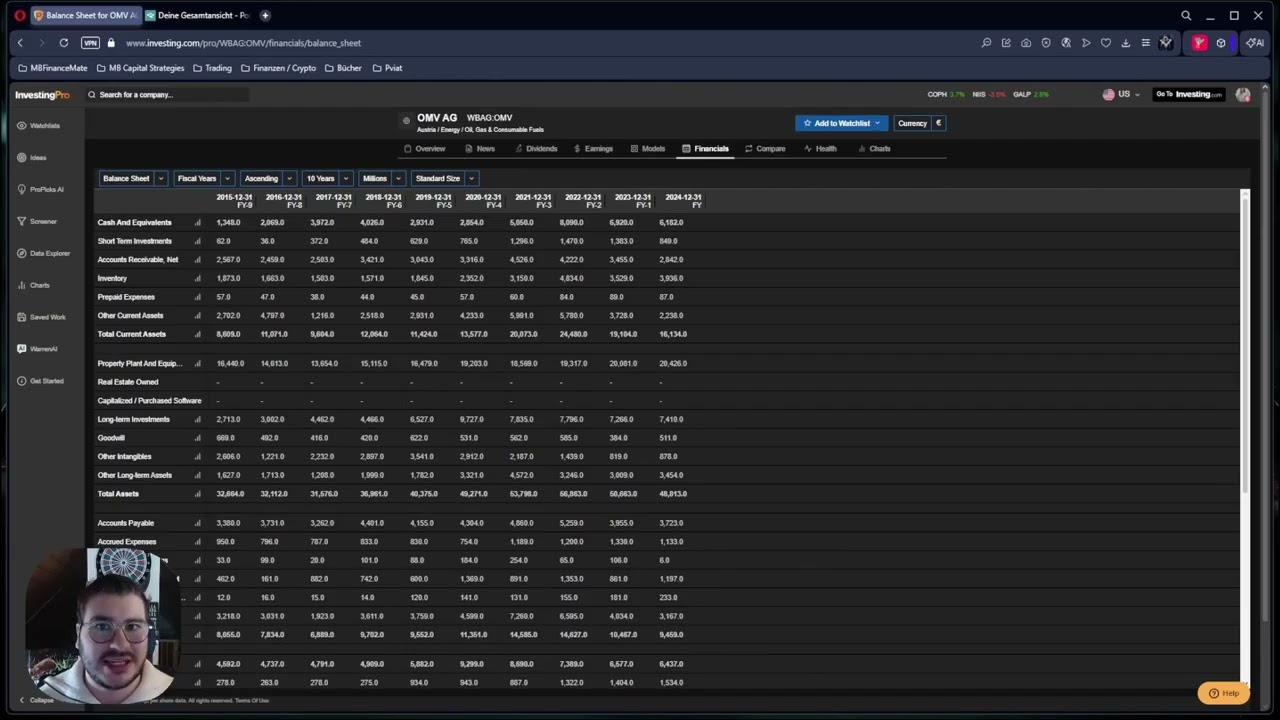This screenshot has height=720, width=1280.
Task: Click the chart icon for Other Intangibles
Action: [197, 457]
